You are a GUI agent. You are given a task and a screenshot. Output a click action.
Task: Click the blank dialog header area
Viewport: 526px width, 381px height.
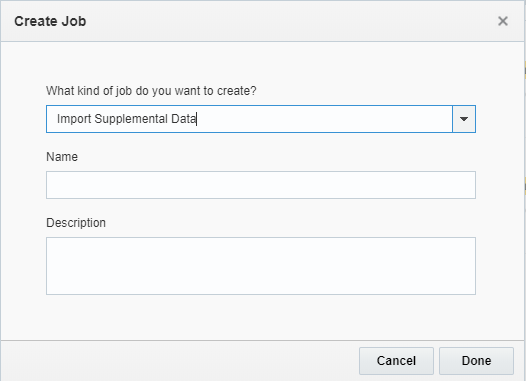291,21
